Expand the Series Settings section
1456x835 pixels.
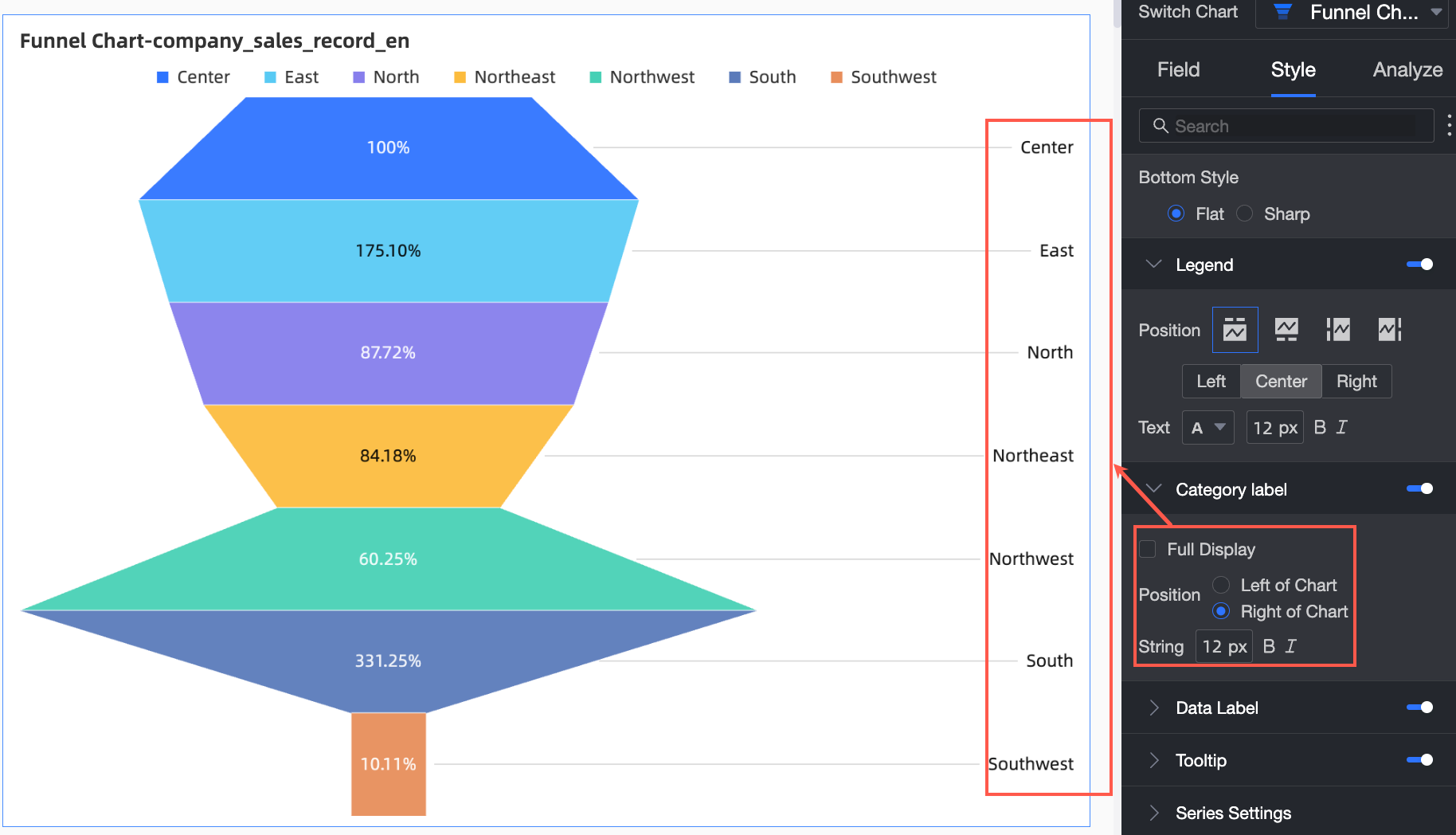tap(1153, 813)
